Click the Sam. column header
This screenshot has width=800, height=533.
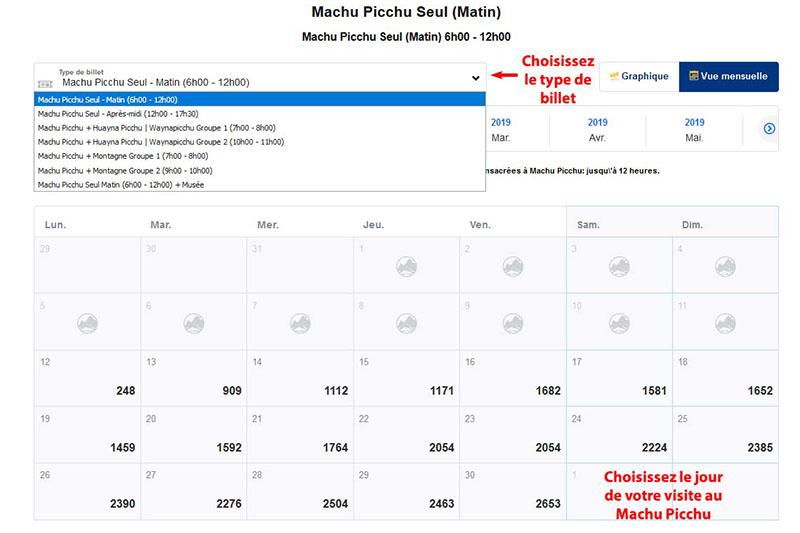[x=588, y=225]
